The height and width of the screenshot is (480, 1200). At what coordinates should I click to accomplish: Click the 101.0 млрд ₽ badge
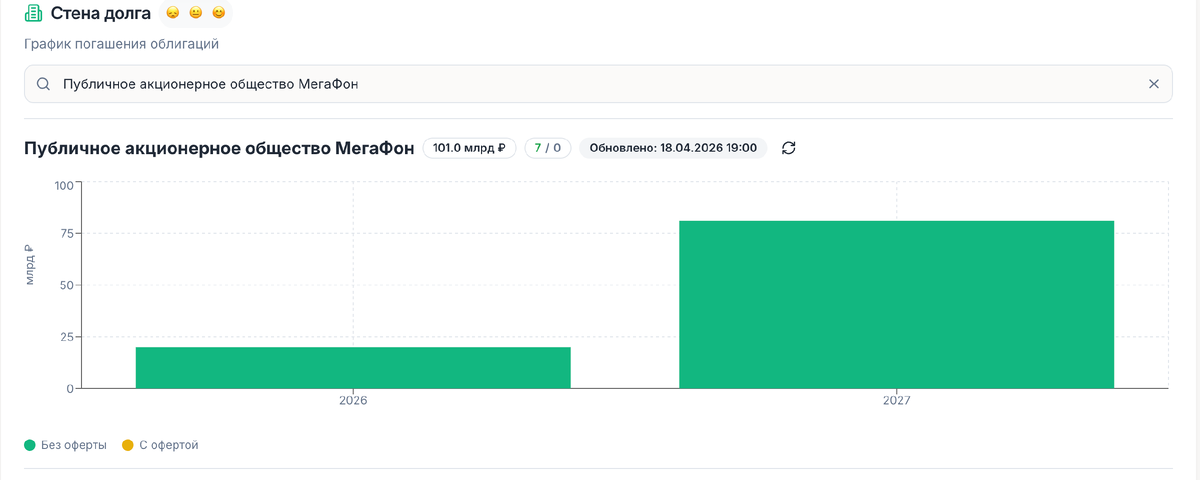tap(469, 148)
